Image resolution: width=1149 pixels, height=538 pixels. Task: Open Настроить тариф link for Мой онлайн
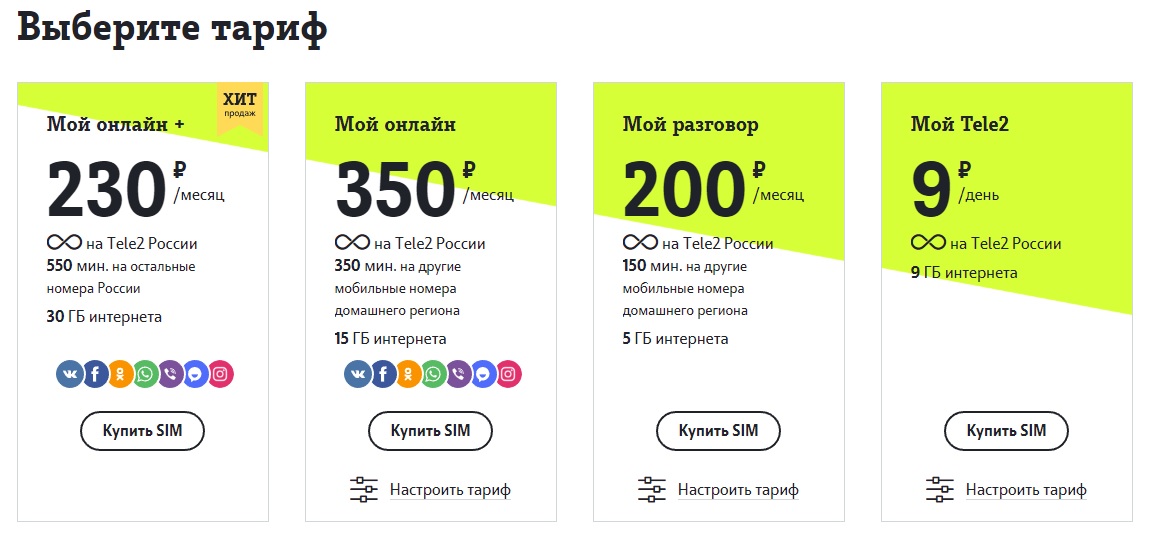[450, 490]
